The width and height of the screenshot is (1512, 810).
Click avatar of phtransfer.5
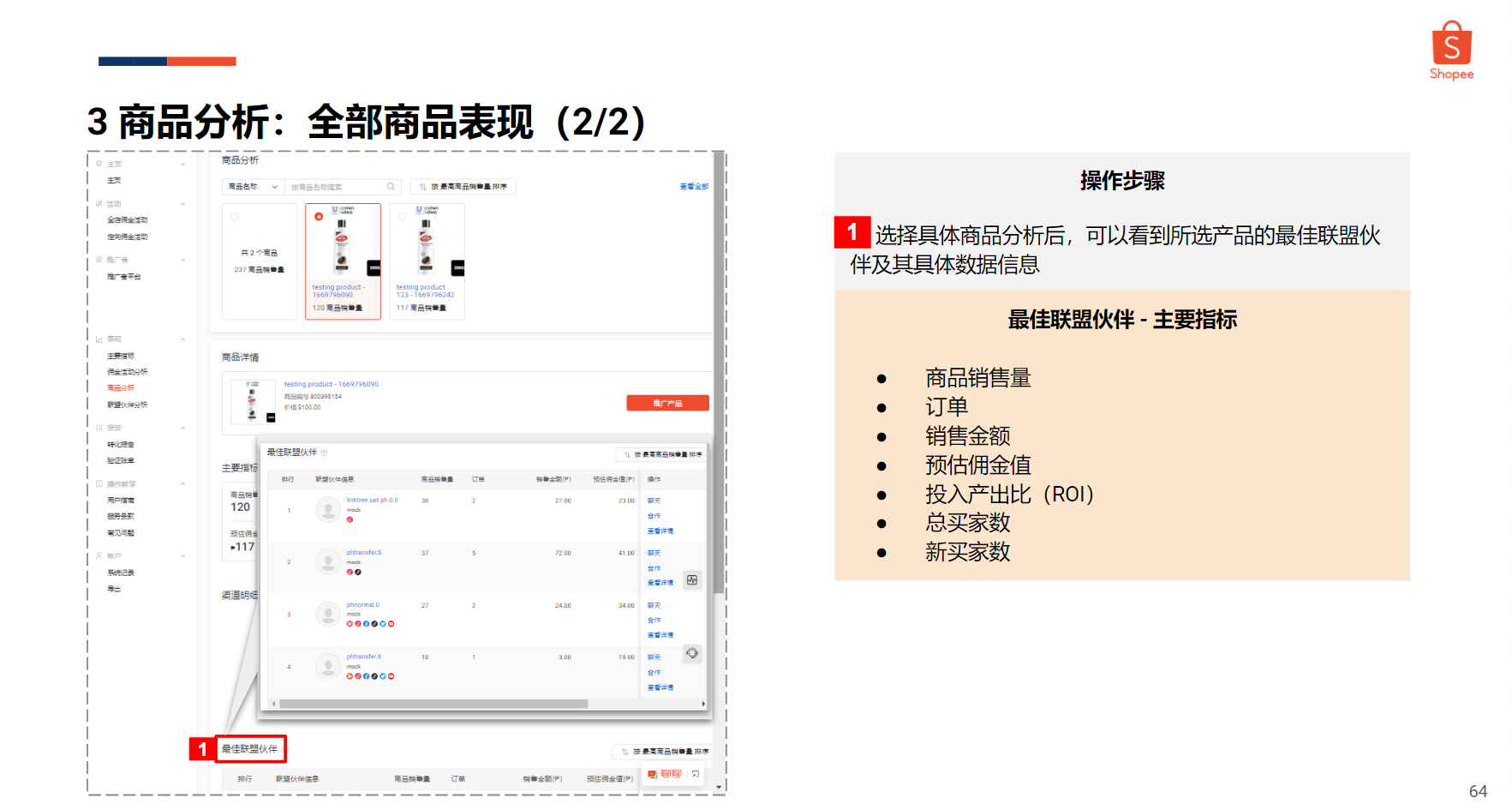point(327,562)
